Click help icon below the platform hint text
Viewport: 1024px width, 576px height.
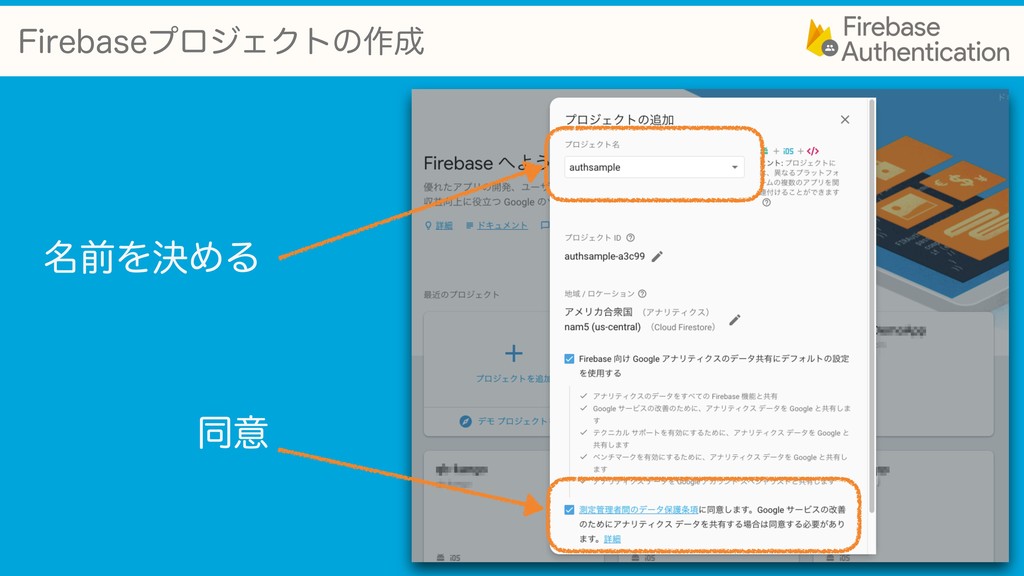[x=766, y=202]
